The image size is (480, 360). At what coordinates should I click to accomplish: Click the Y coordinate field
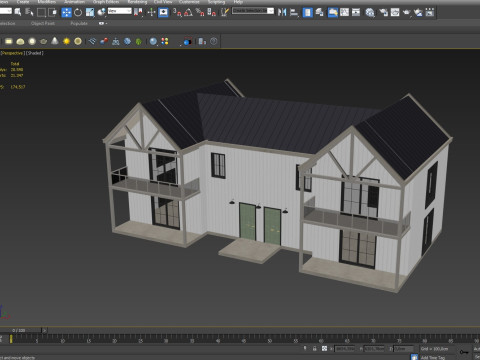[x=374, y=349]
